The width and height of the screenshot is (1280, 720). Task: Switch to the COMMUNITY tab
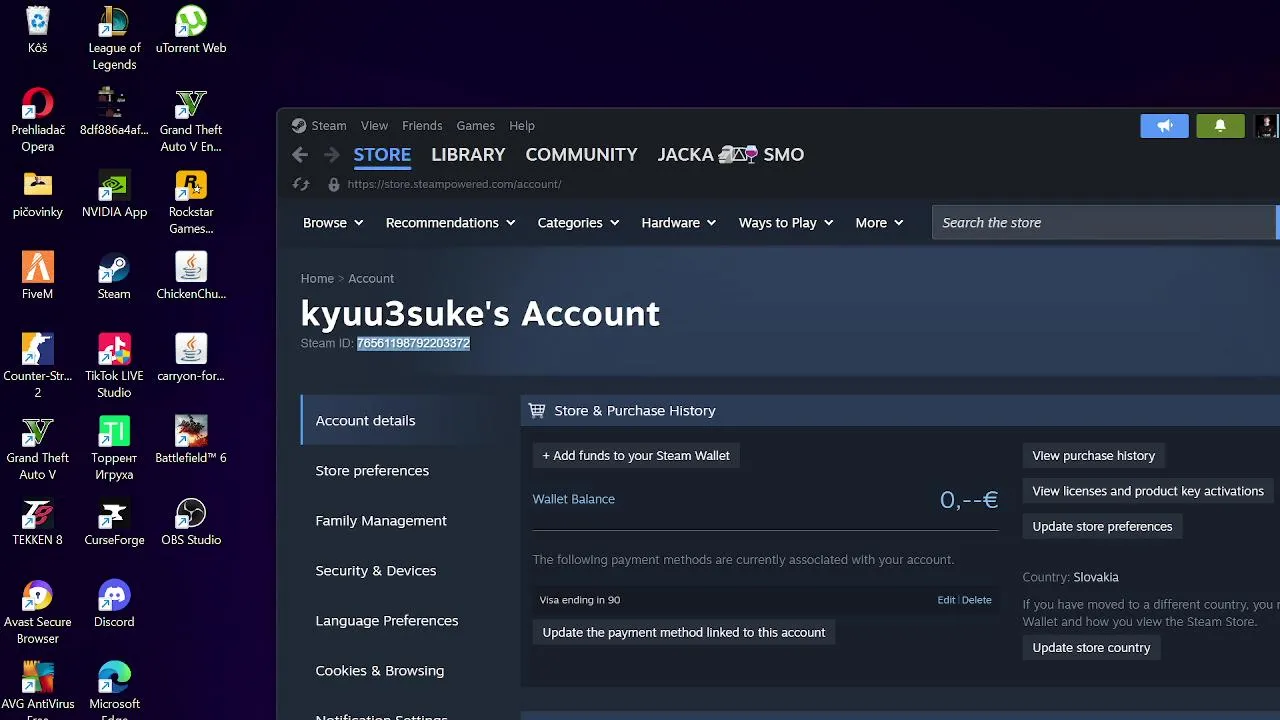[x=581, y=155]
